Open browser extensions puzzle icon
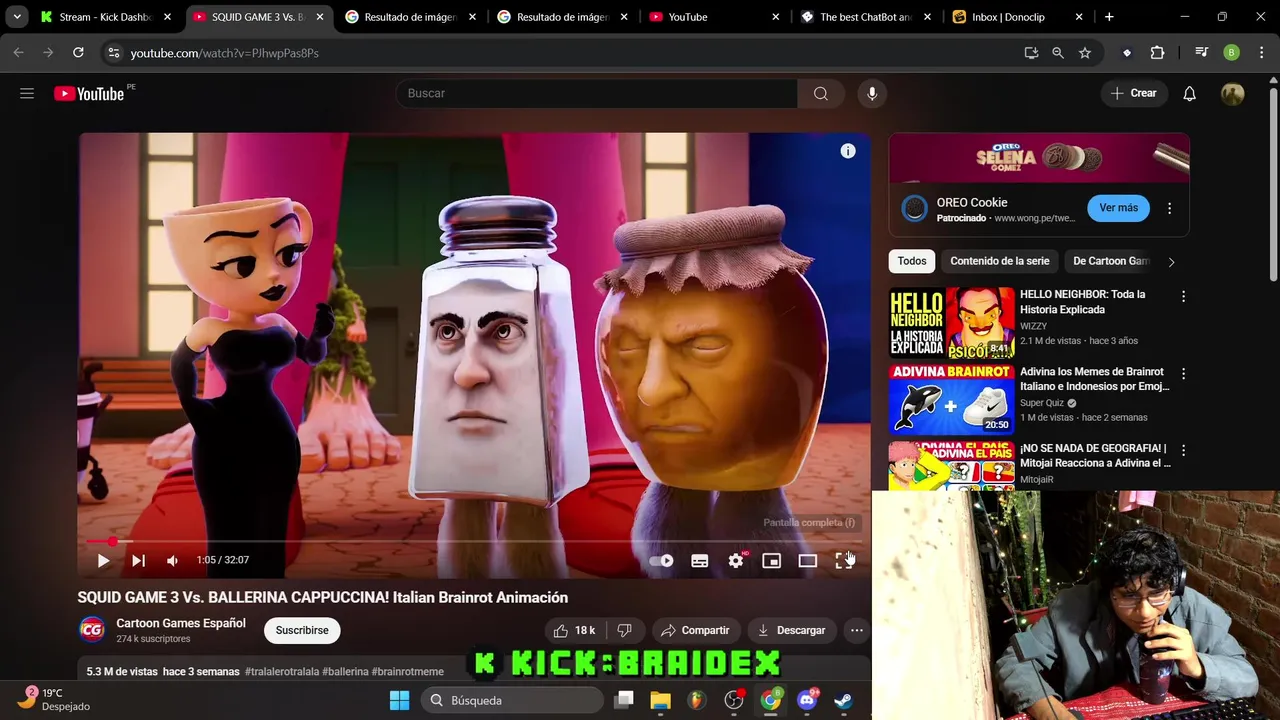The width and height of the screenshot is (1280, 720). 1157,53
